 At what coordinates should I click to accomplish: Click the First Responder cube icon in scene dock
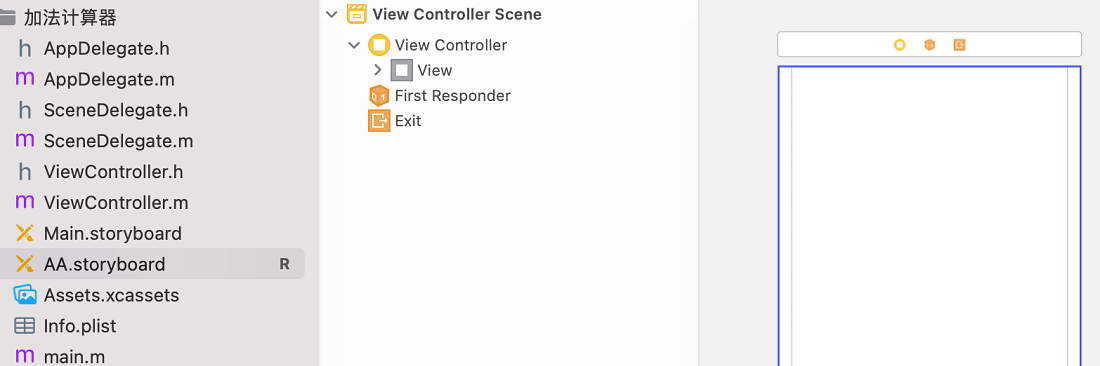click(930, 45)
